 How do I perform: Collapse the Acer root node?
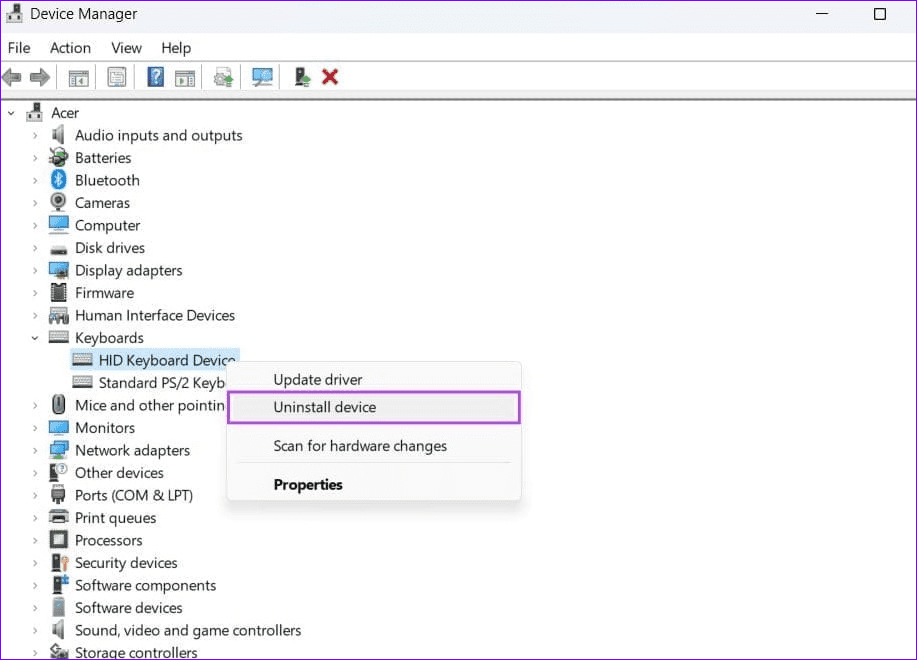point(10,112)
